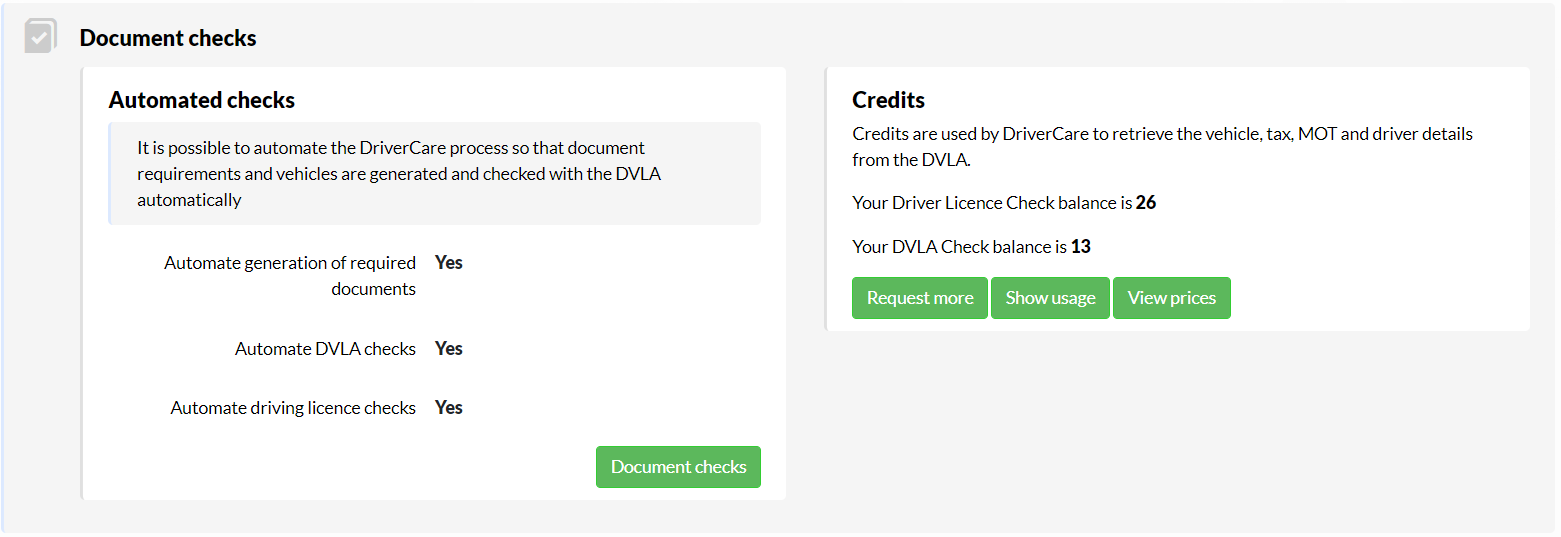Click the Request more credits button
Image resolution: width=1561 pixels, height=537 pixels.
coord(920,298)
